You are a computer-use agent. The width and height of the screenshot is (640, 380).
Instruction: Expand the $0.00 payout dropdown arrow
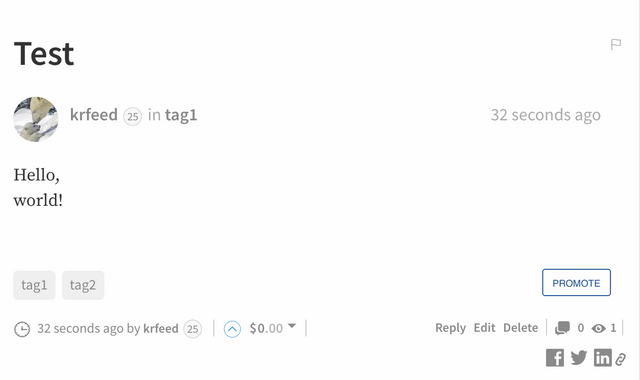tap(292, 326)
